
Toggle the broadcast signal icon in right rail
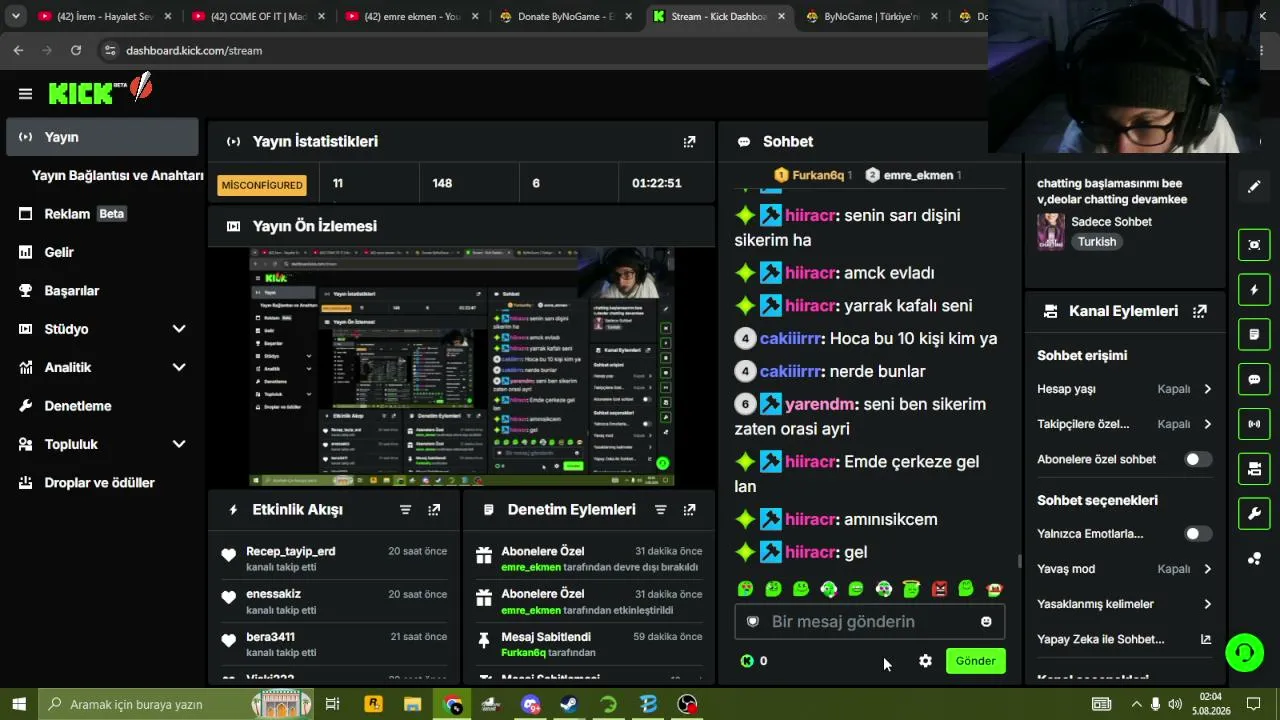(1254, 424)
